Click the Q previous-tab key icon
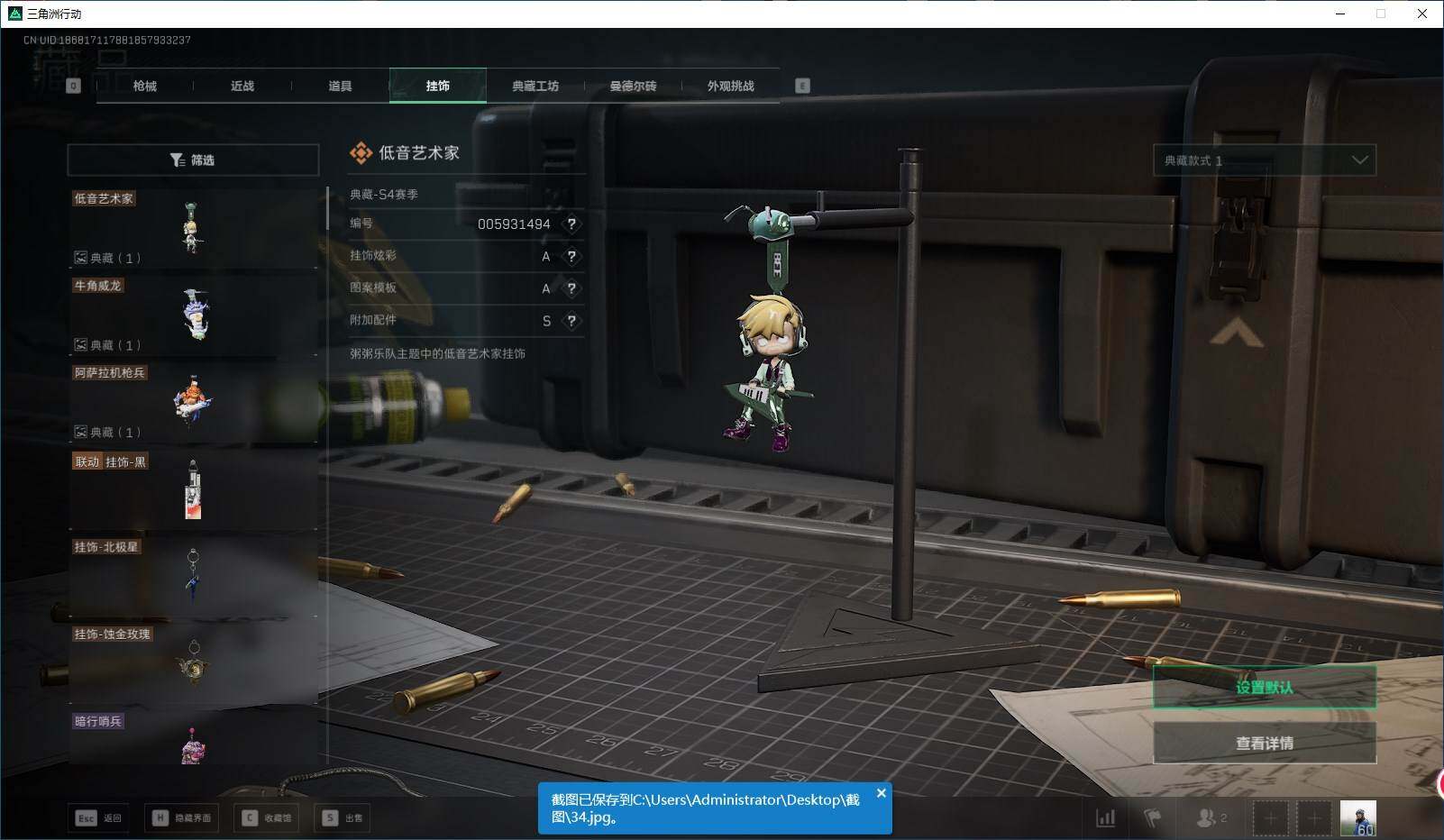The width and height of the screenshot is (1444, 840). click(74, 86)
